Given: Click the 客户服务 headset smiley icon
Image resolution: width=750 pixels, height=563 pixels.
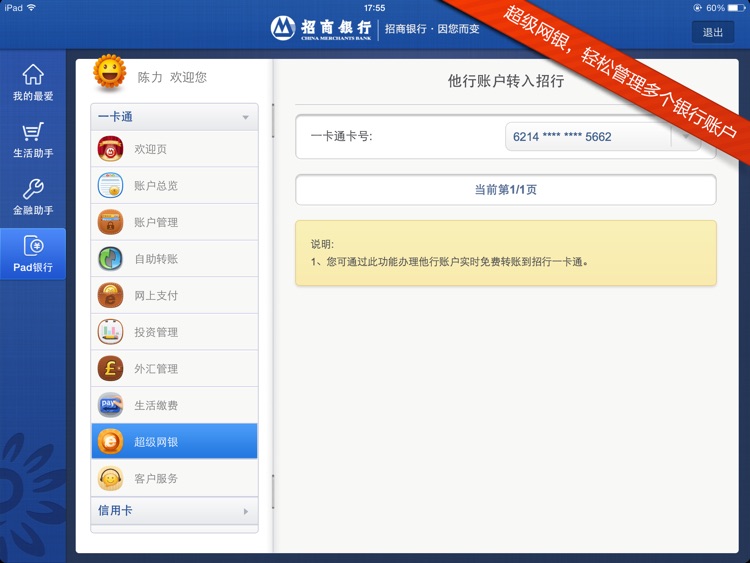Looking at the screenshot, I should [110, 478].
